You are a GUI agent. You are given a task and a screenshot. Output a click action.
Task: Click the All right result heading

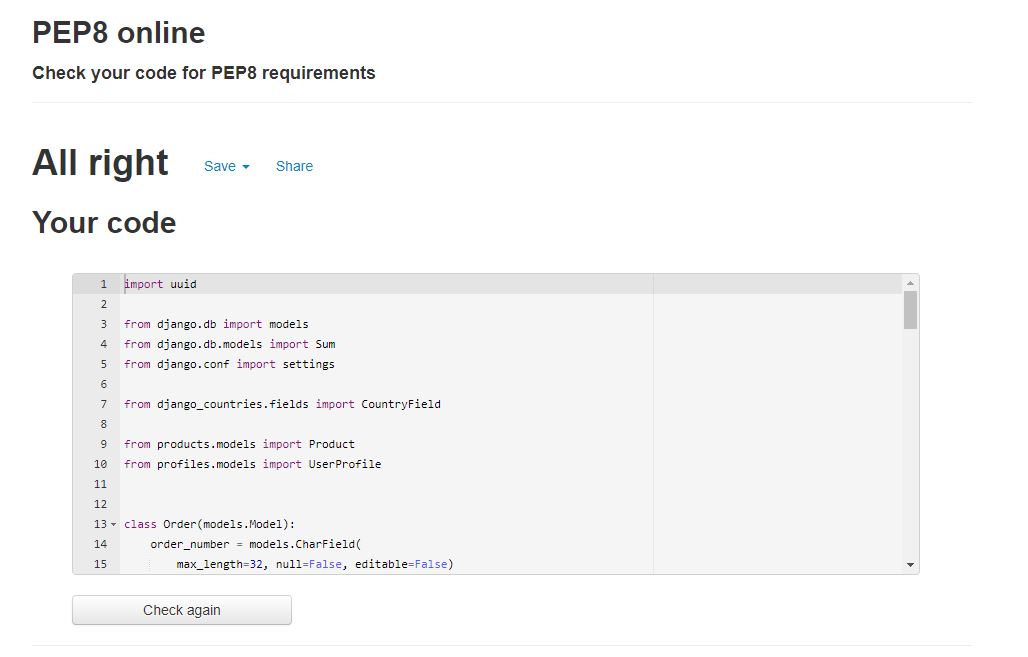tap(100, 162)
